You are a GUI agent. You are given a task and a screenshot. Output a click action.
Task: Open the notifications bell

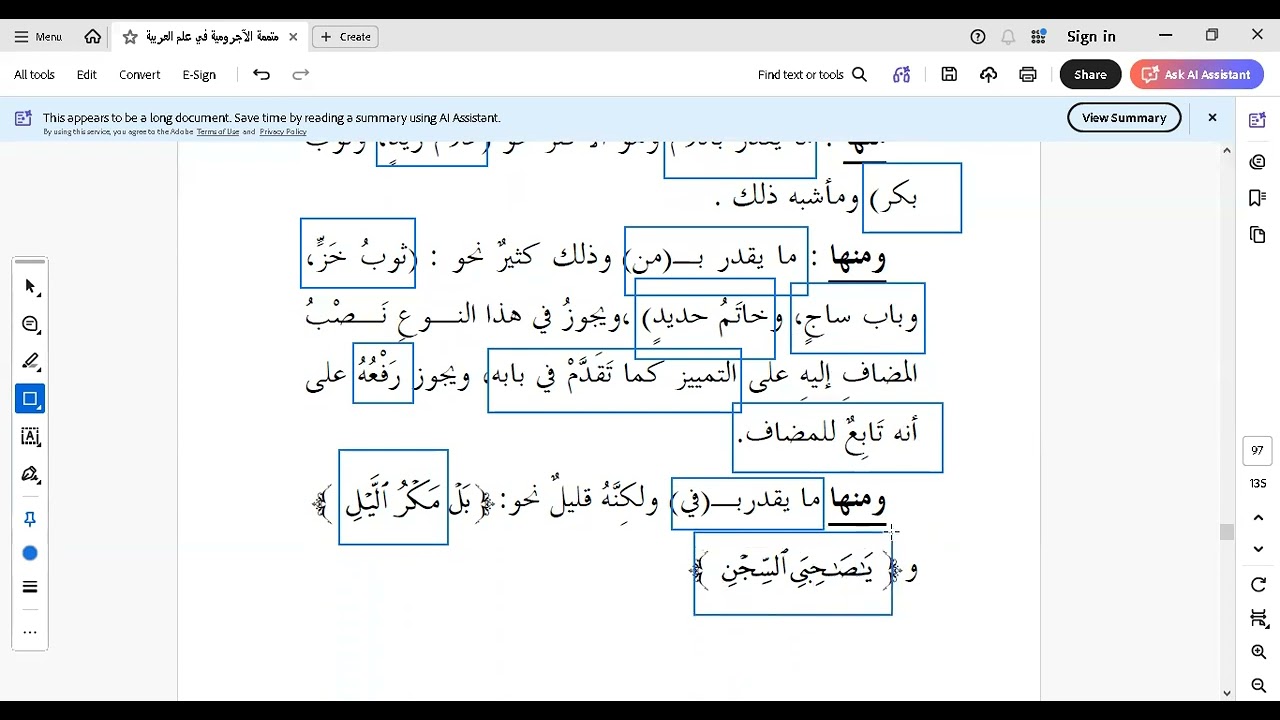[1008, 37]
